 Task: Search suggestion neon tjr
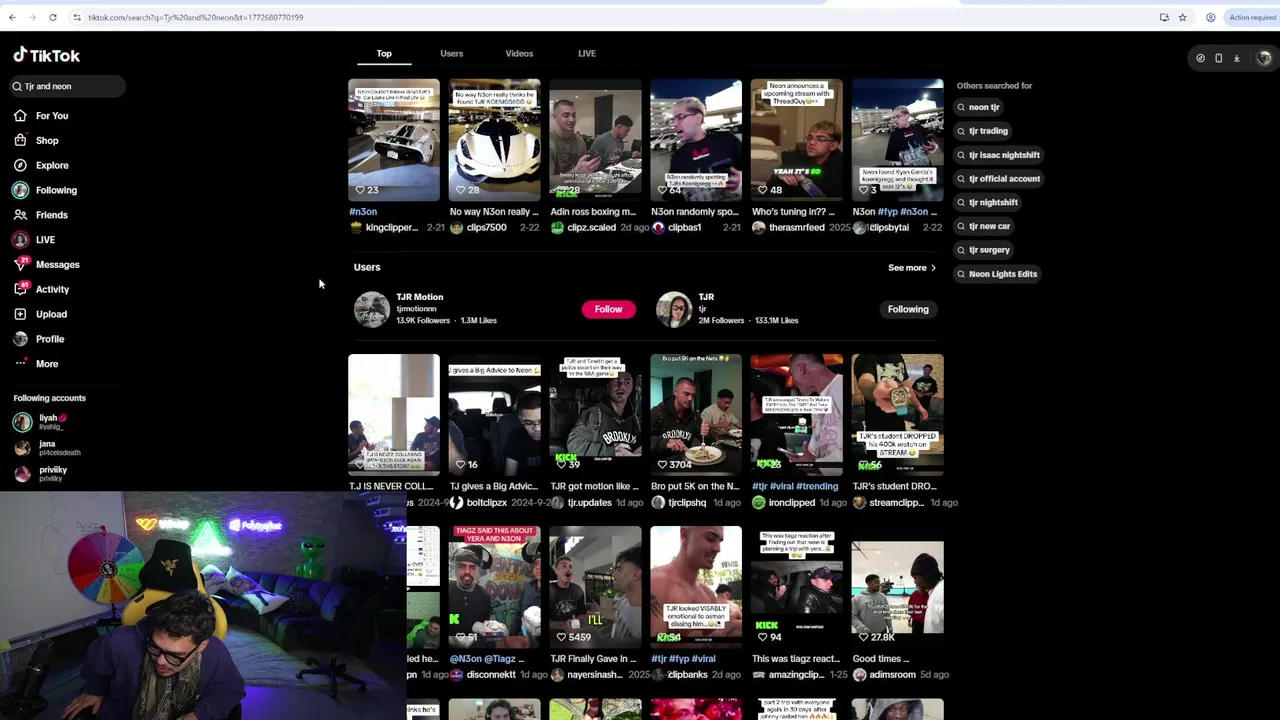pos(979,107)
